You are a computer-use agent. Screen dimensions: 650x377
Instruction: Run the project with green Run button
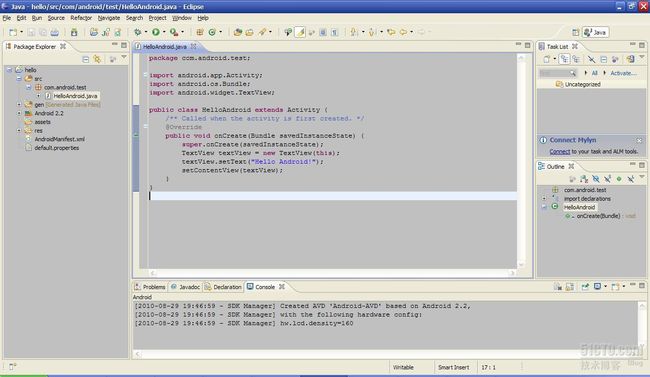tap(156, 32)
